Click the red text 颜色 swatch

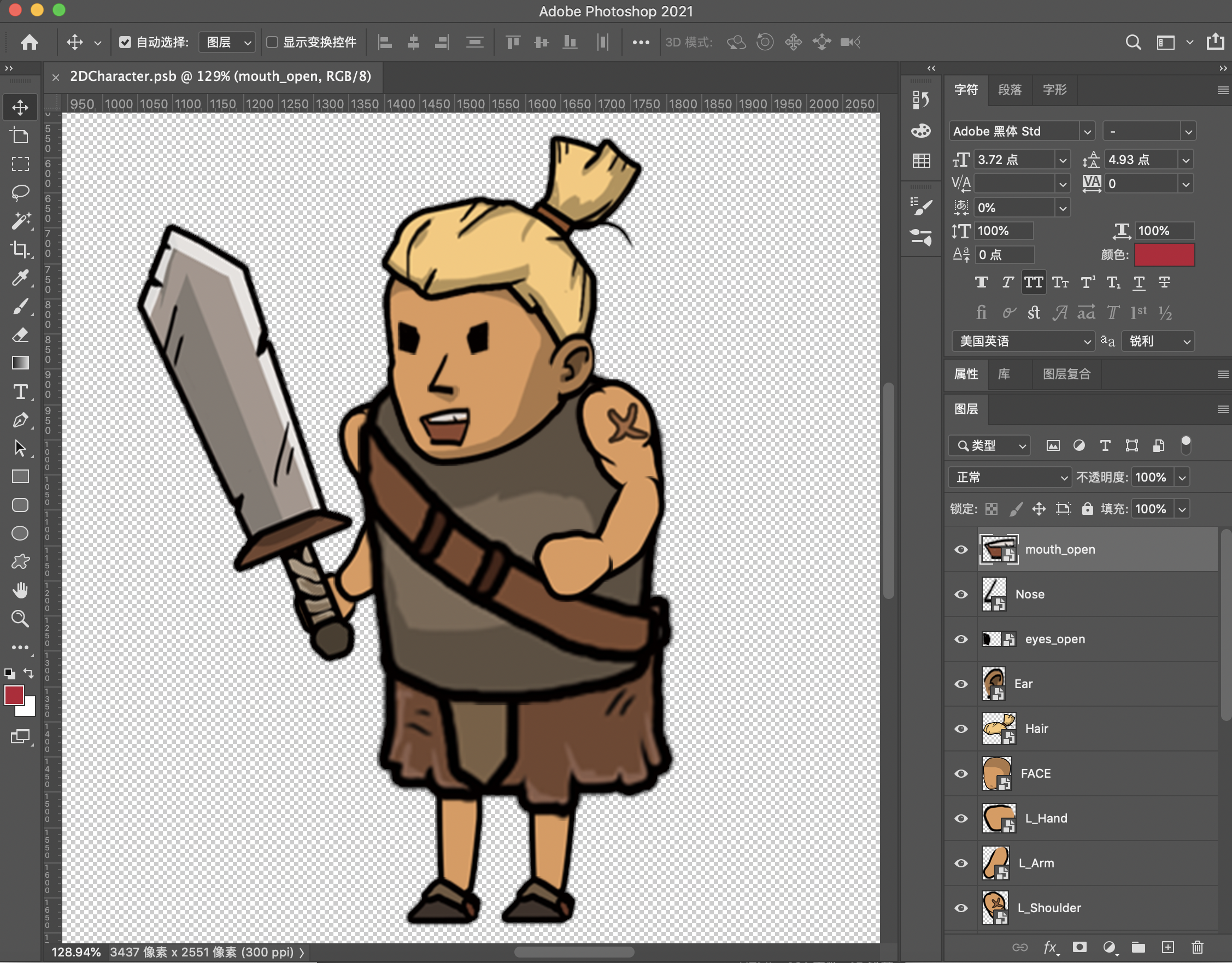click(1164, 255)
